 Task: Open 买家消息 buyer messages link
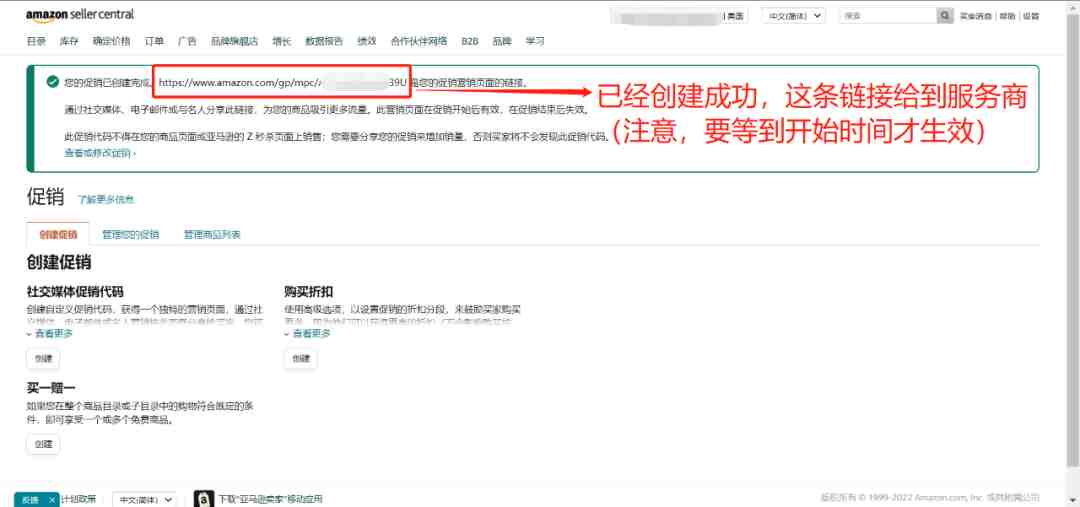(x=975, y=16)
